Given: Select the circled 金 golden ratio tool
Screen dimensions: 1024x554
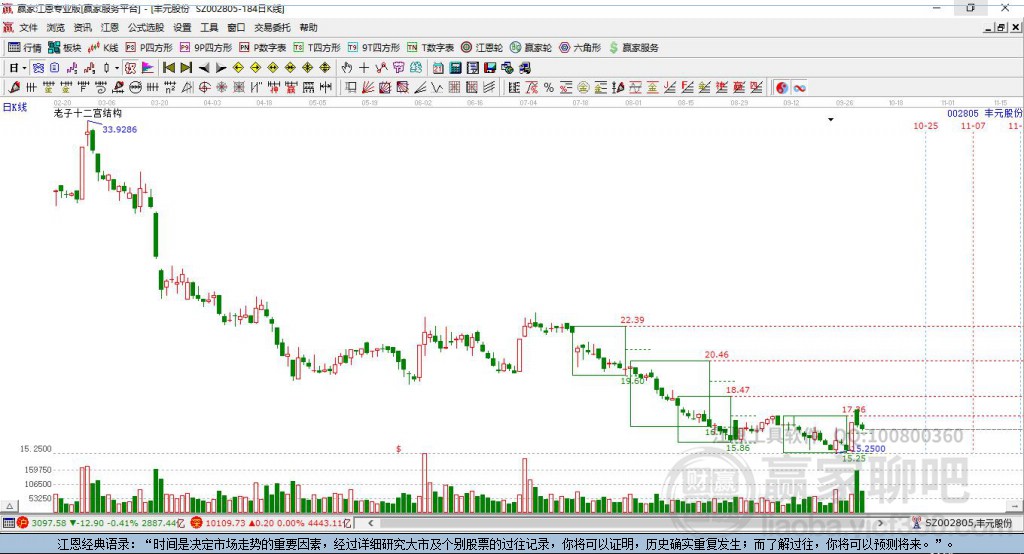Looking at the screenshot, I should (x=583, y=88).
